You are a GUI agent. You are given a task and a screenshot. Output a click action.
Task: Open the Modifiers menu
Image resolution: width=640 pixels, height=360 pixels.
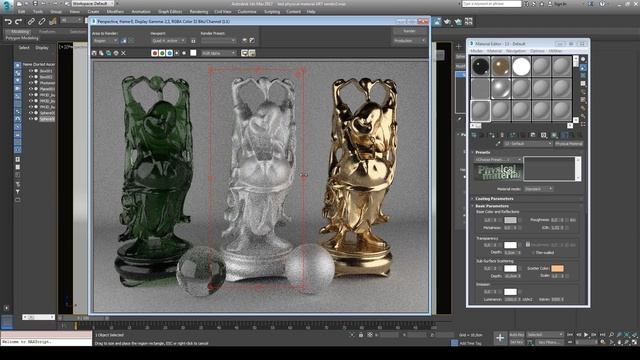(x=115, y=12)
